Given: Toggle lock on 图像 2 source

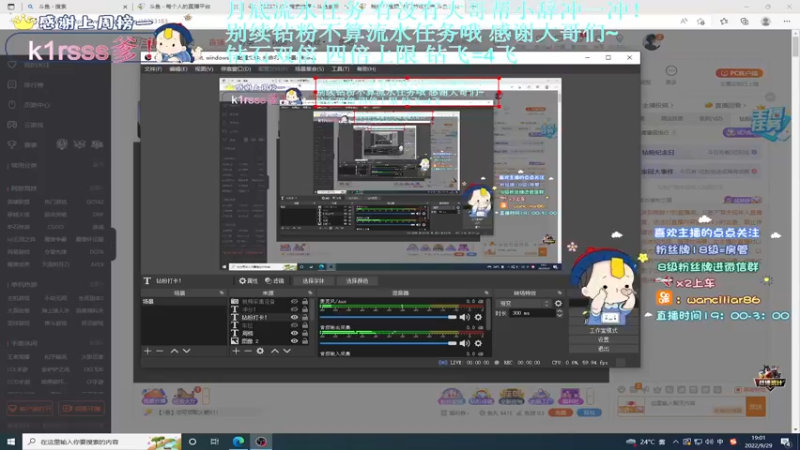Looking at the screenshot, I should [305, 341].
